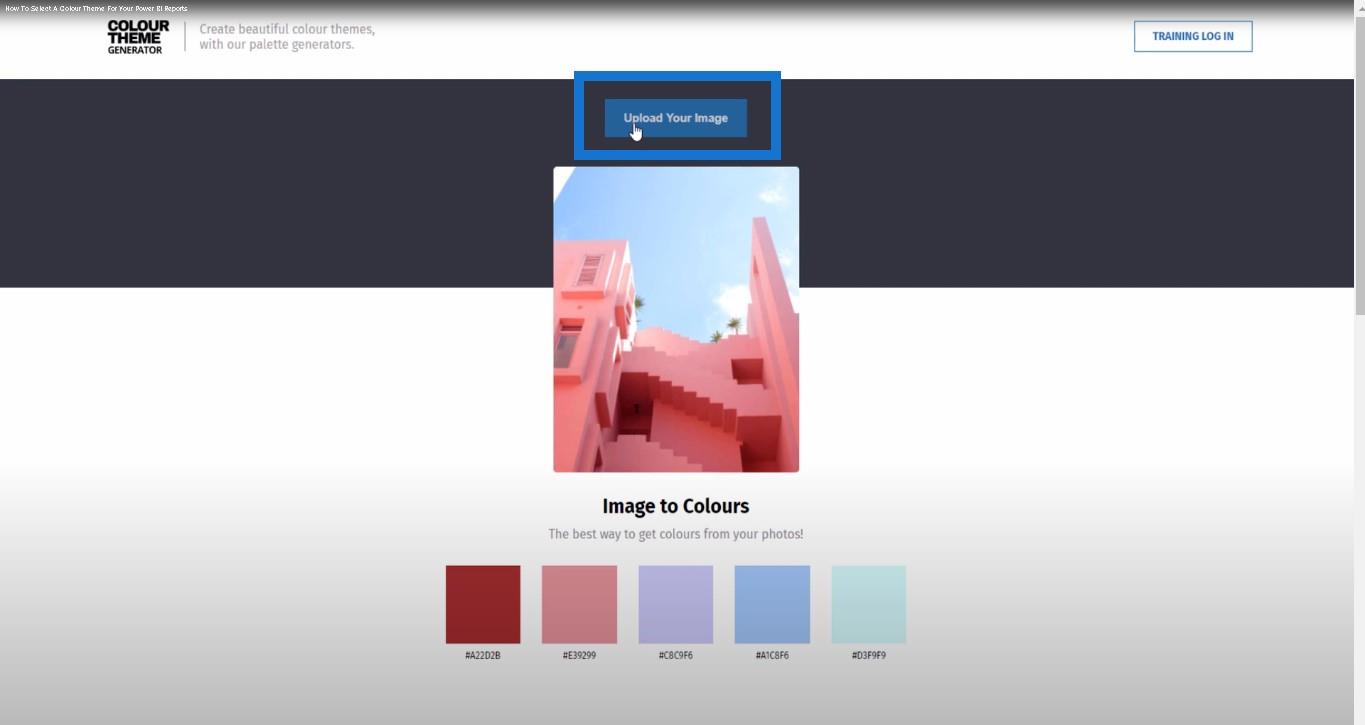Click the Image to Colours heading
This screenshot has height=725, width=1365.
(676, 506)
